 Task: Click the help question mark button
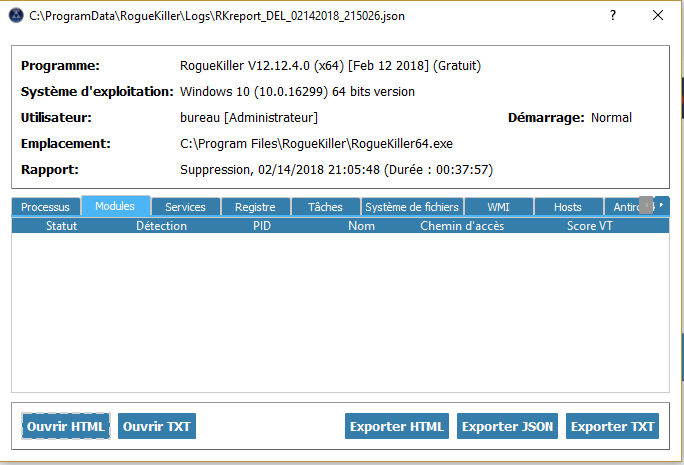pos(613,15)
